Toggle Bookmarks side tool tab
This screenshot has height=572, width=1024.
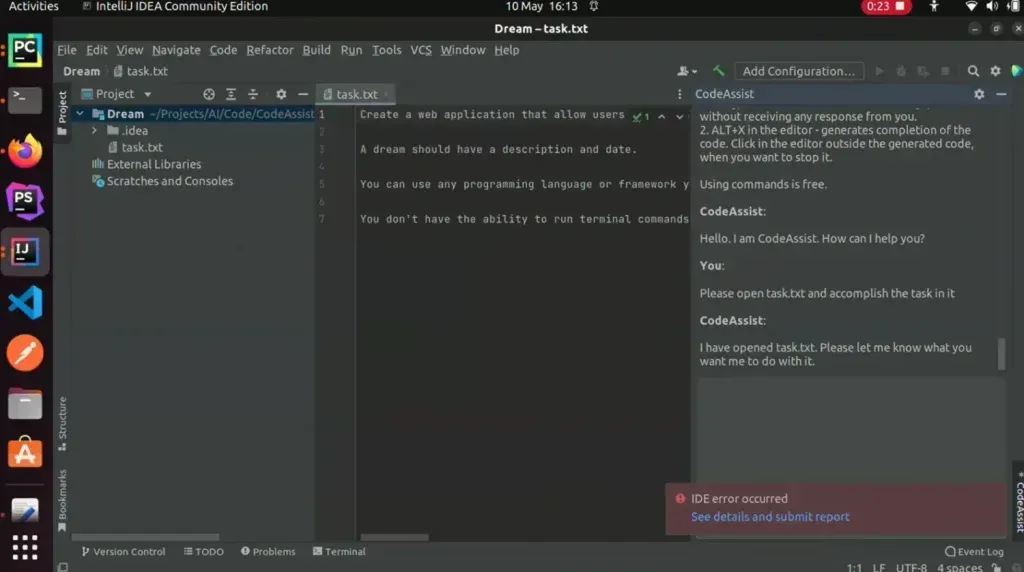point(62,500)
